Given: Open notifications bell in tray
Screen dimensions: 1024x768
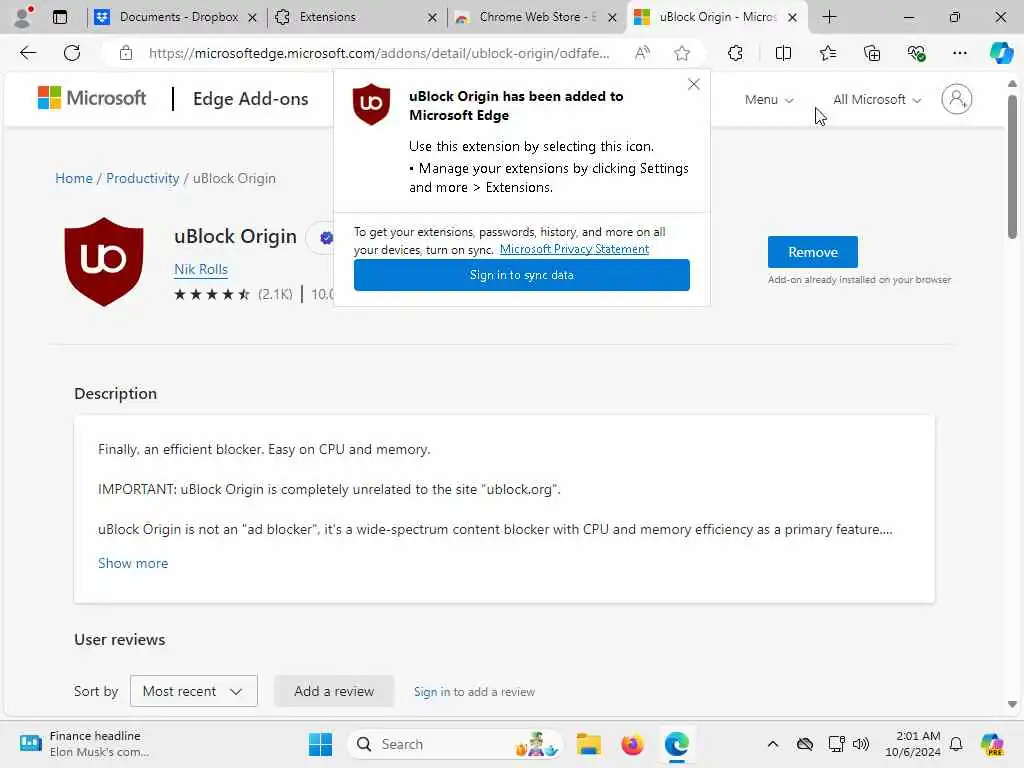Looking at the screenshot, I should [x=956, y=744].
